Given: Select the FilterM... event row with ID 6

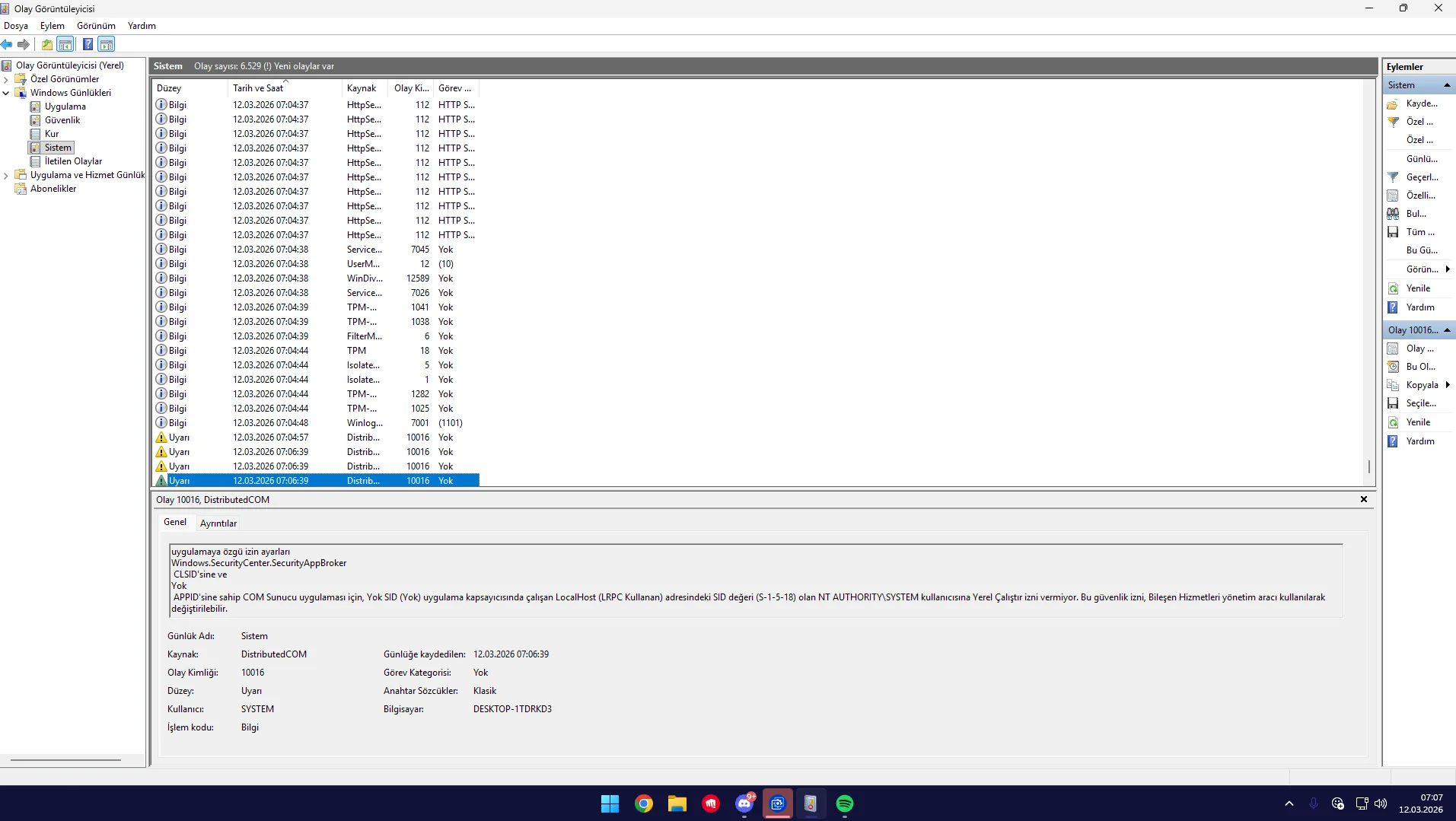Looking at the screenshot, I should tap(316, 336).
